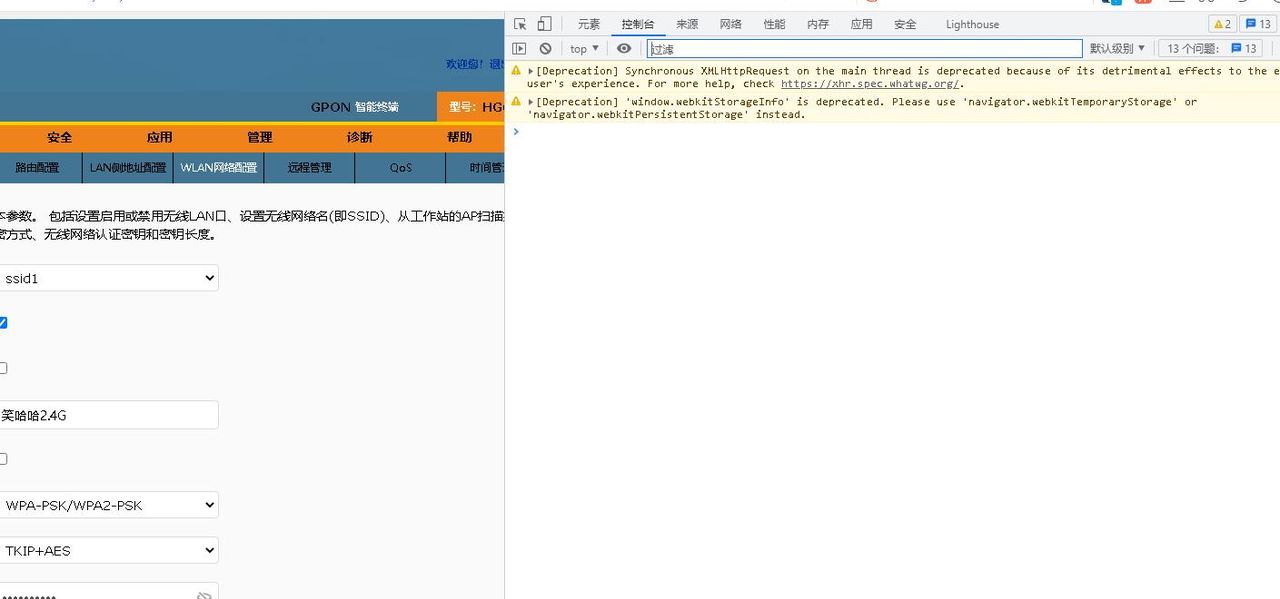The width and height of the screenshot is (1280, 599).
Task: Open the issues badge showing 13 in tab bar
Action: [x=1258, y=24]
